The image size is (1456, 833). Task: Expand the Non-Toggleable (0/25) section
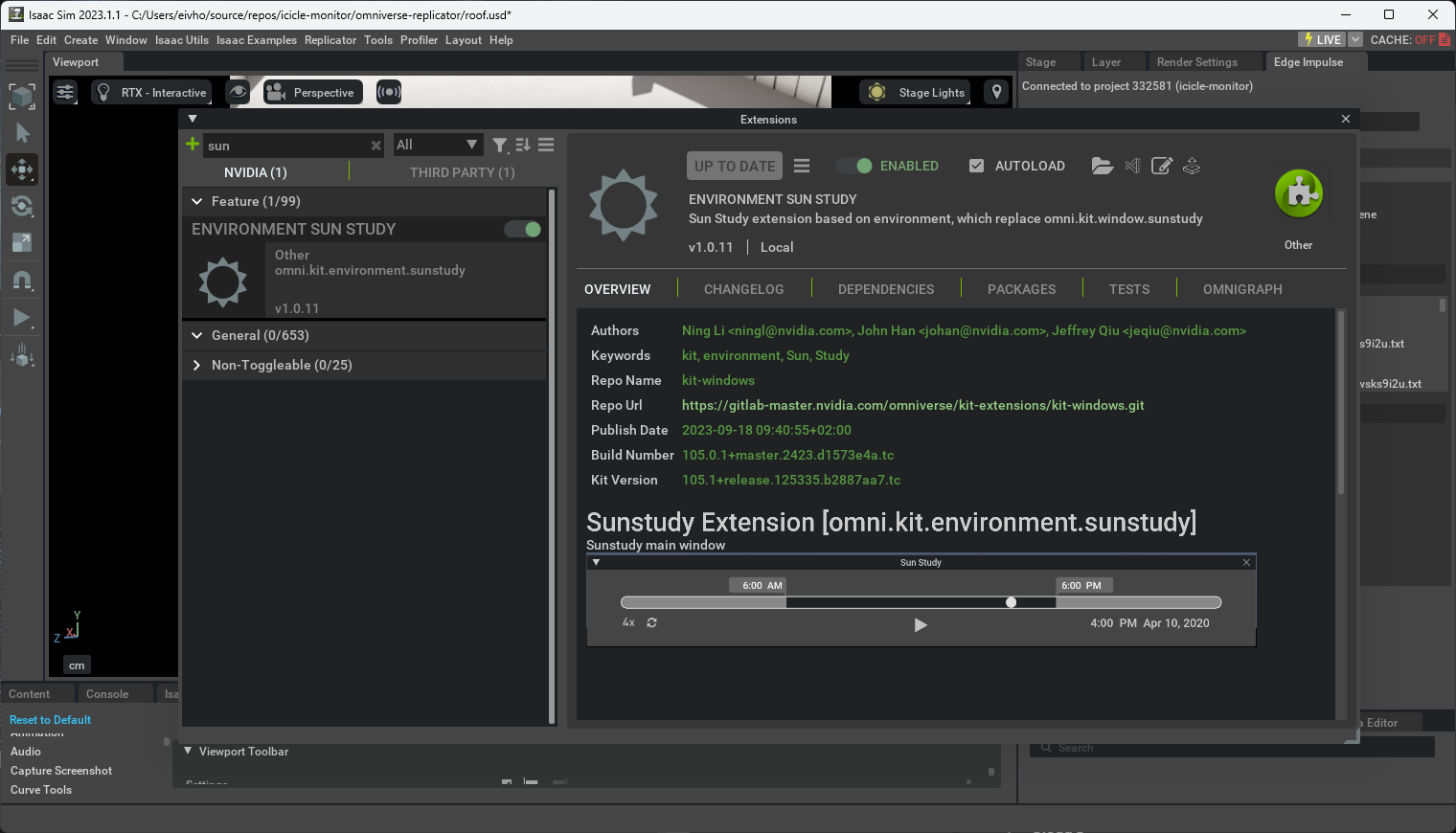point(197,365)
